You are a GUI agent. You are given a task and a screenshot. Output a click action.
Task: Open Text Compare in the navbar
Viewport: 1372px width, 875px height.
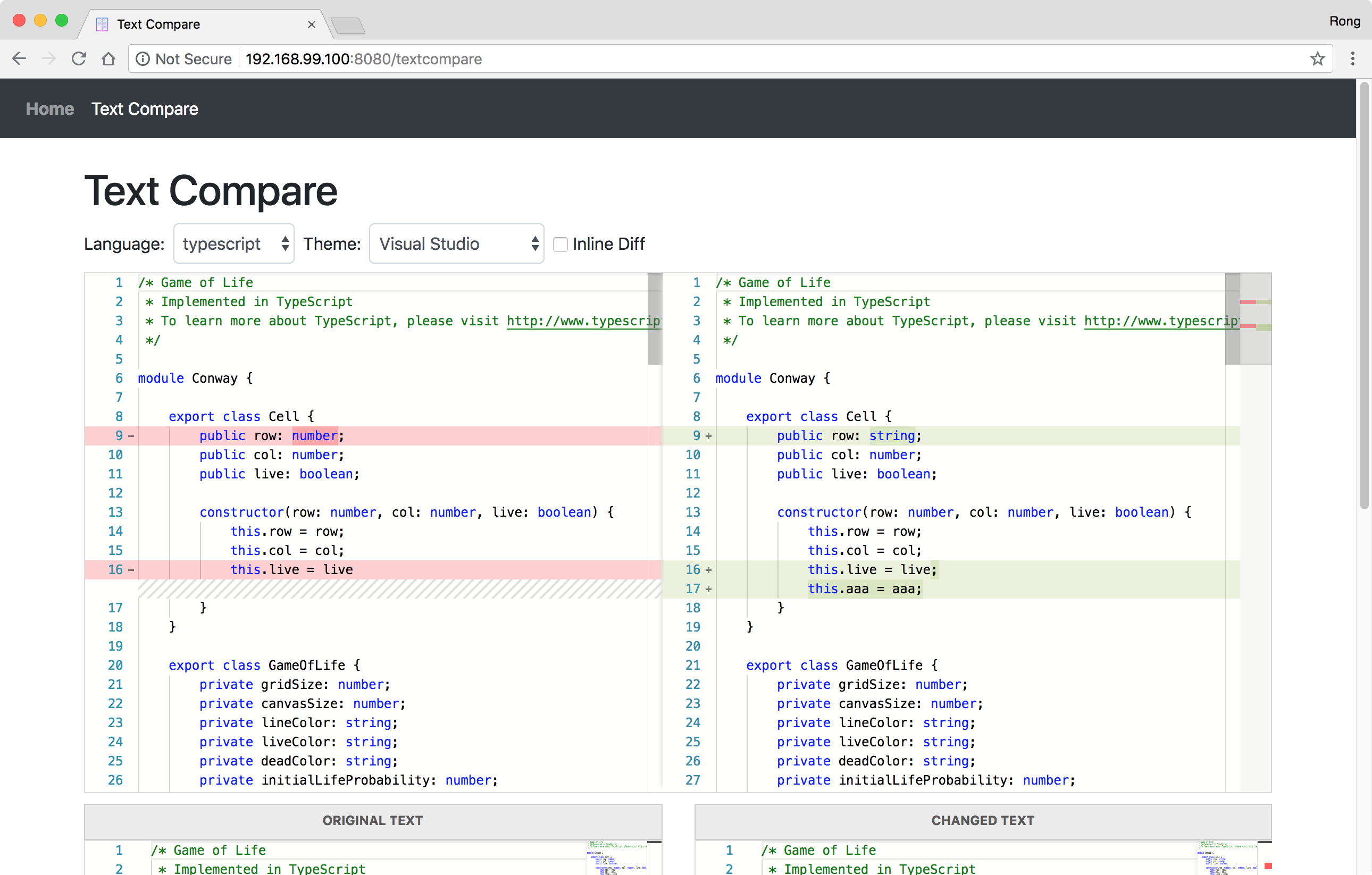[x=145, y=109]
